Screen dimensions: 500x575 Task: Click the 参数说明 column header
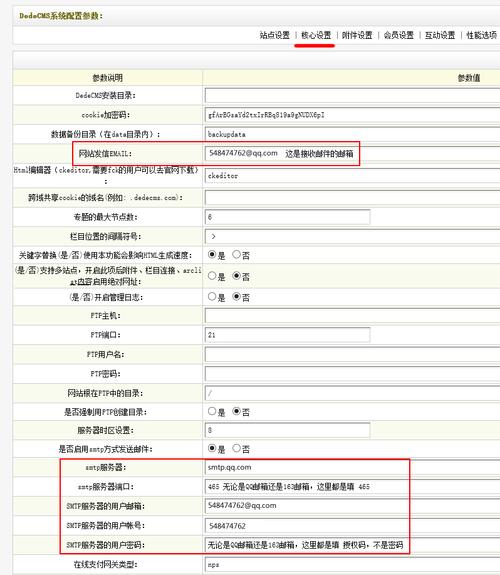(107, 78)
